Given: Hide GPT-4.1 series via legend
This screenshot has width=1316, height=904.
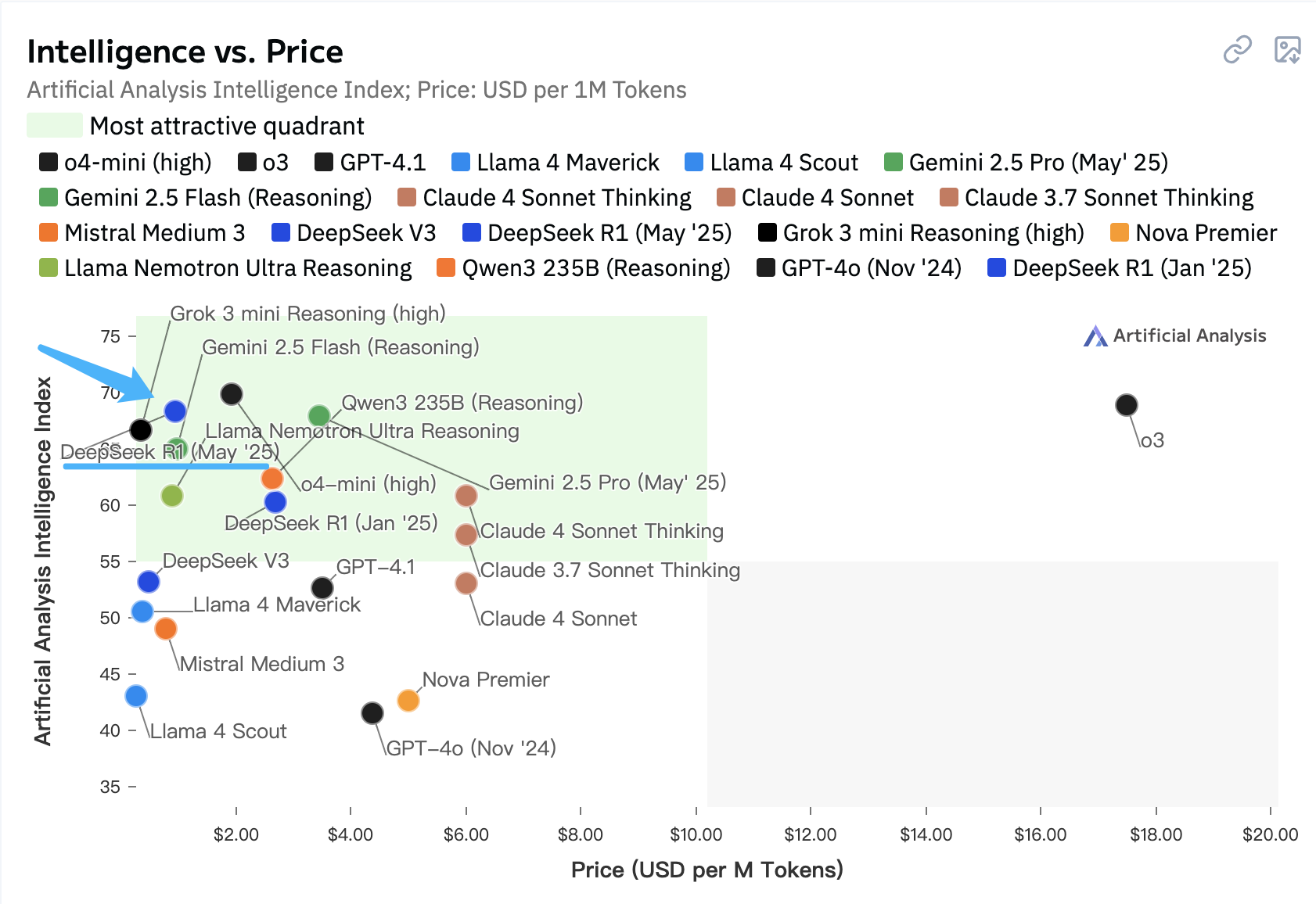Looking at the screenshot, I should click(371, 163).
